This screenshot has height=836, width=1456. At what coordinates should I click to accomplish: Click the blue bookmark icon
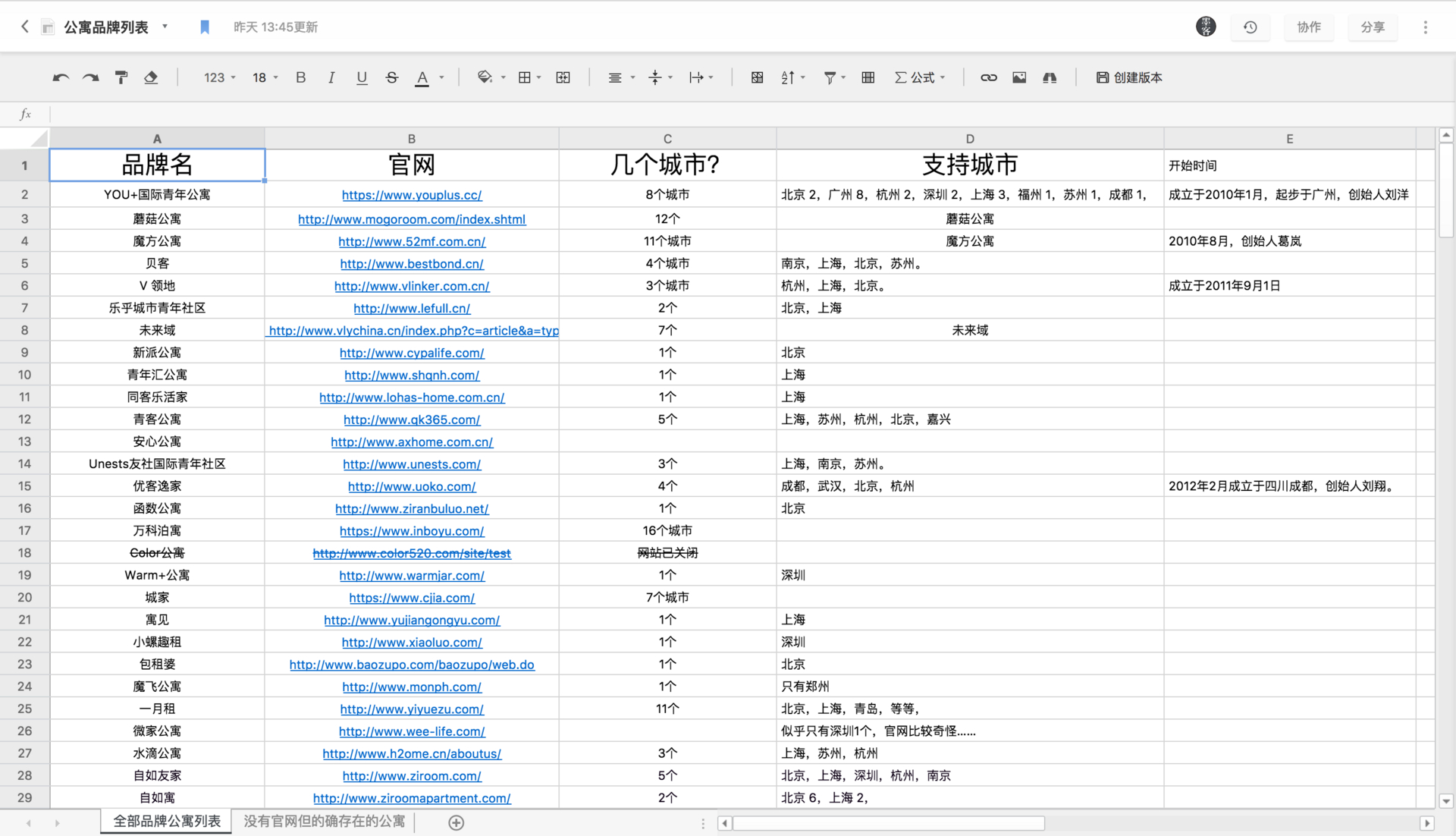(205, 27)
